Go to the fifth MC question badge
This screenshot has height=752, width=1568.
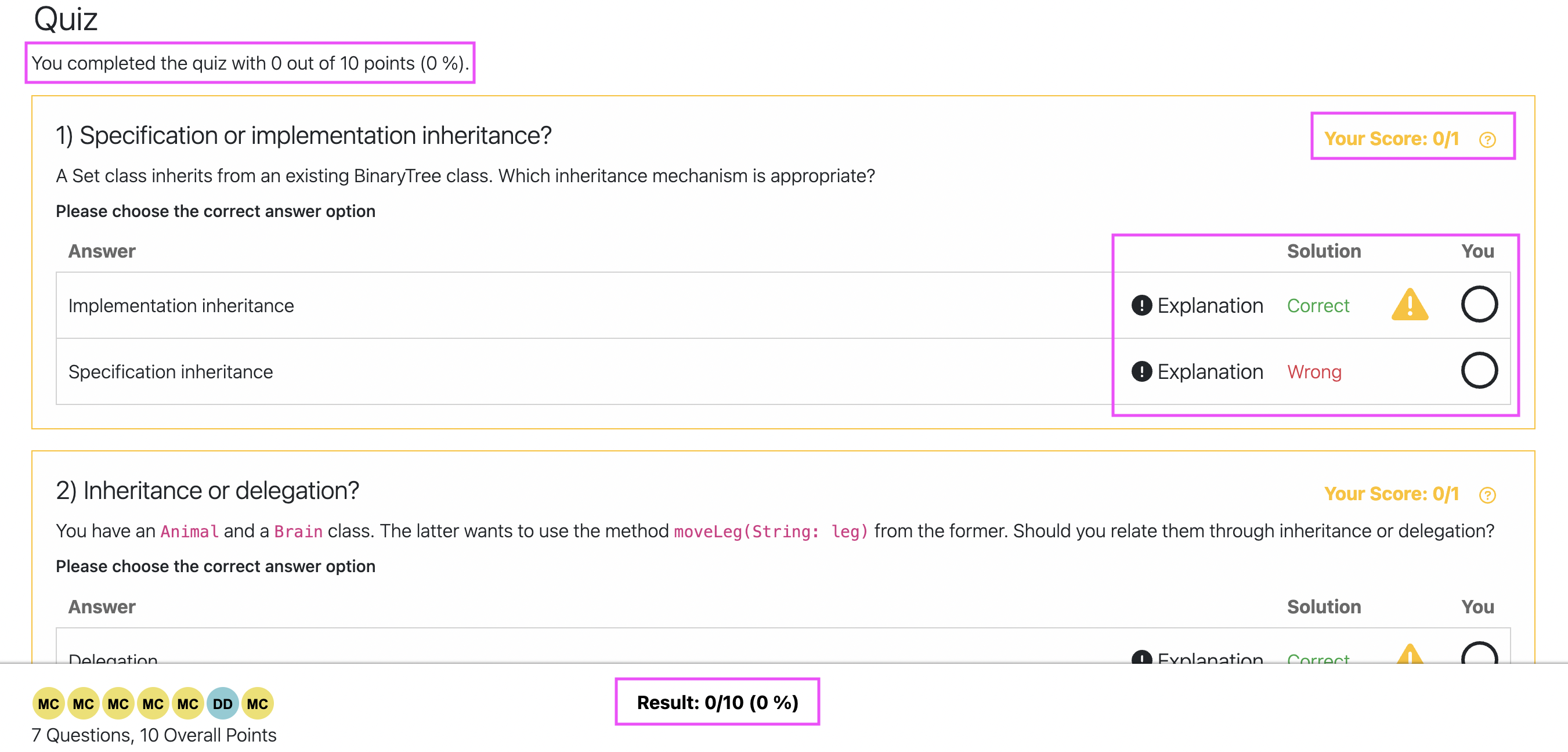point(187,703)
